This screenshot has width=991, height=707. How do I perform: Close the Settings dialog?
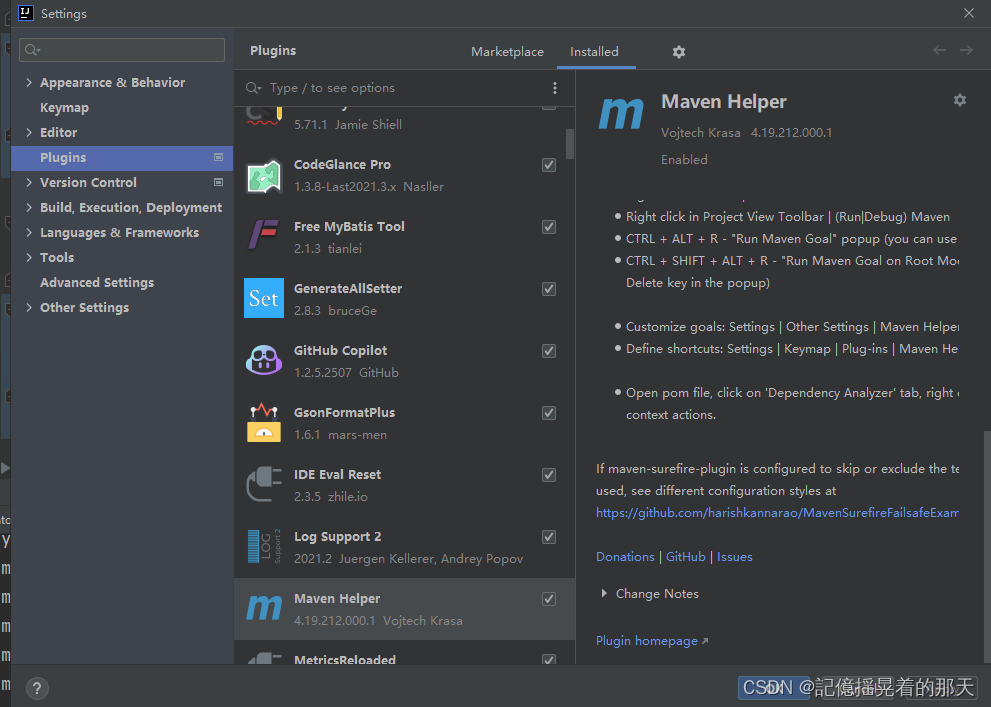coord(968,13)
